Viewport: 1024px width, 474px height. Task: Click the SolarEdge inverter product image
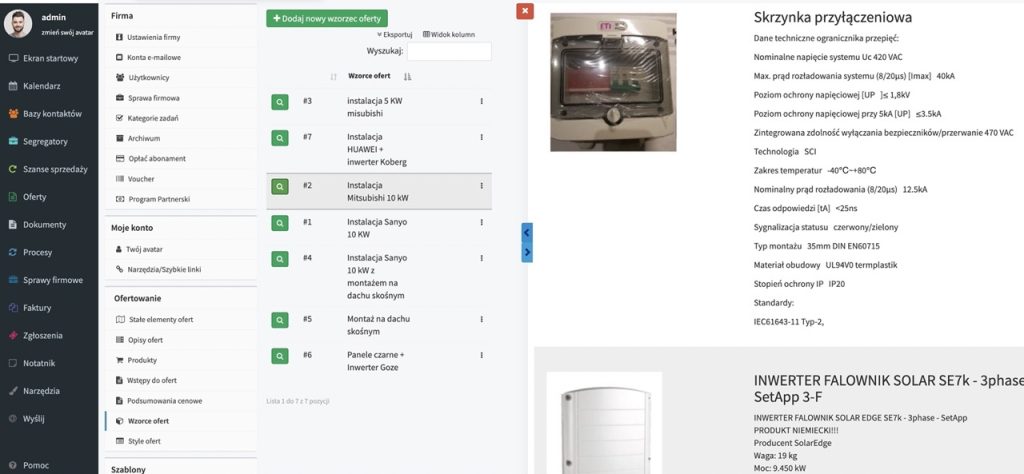click(x=605, y=423)
